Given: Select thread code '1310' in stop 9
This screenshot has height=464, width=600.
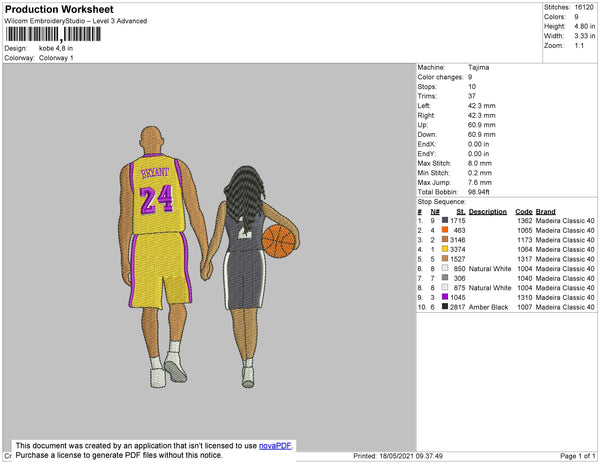Looking at the screenshot, I should pos(525,297).
